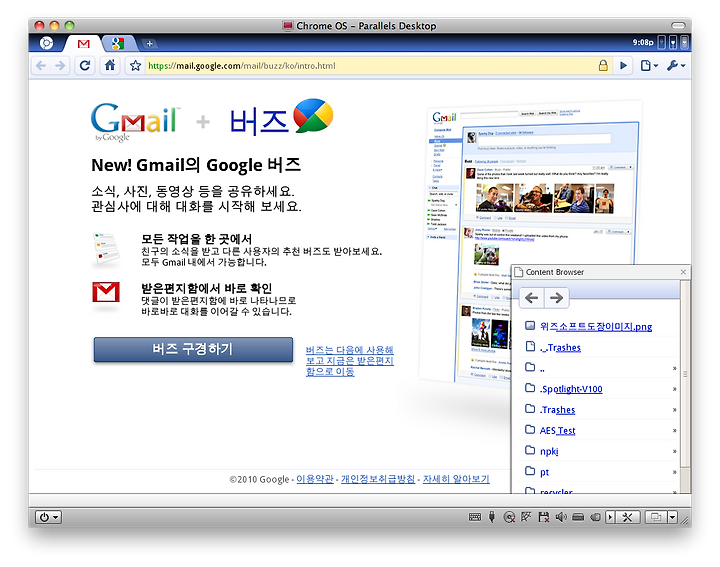The width and height of the screenshot is (720, 567).
Task: Open Parallels view mode dropdown arrow
Action: 672,517
